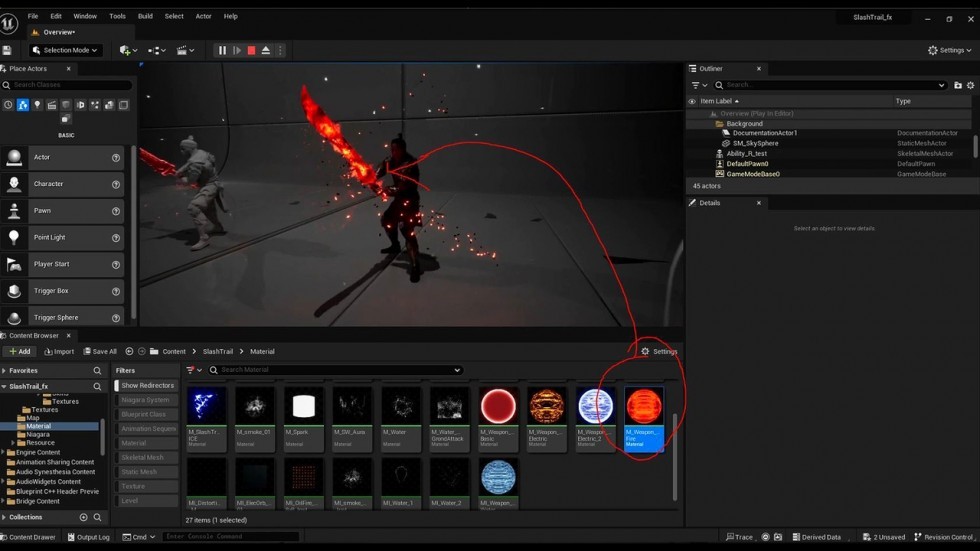Open the add content cube dropdown
980x551 pixels.
click(127, 50)
